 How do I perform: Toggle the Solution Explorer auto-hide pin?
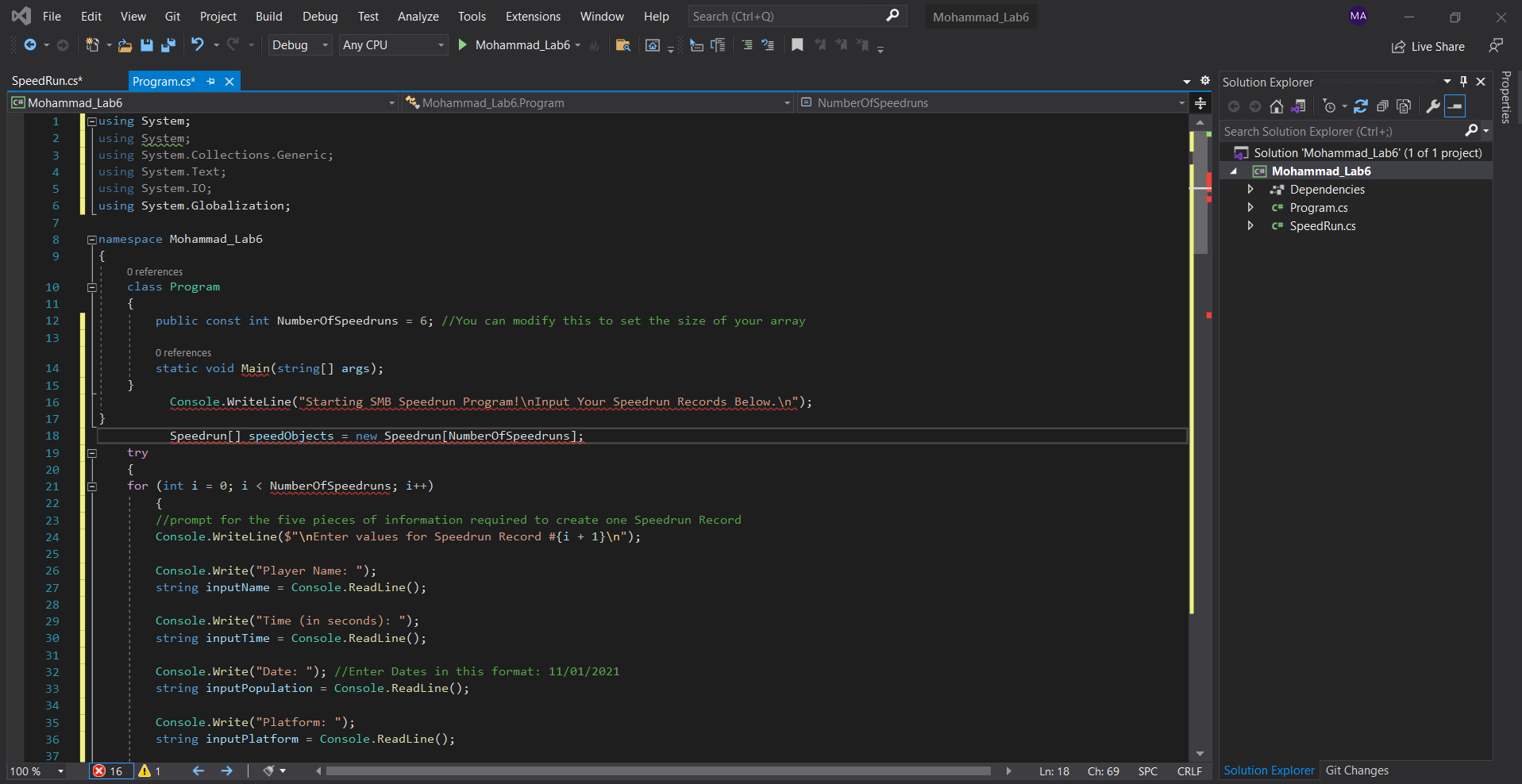(1463, 82)
